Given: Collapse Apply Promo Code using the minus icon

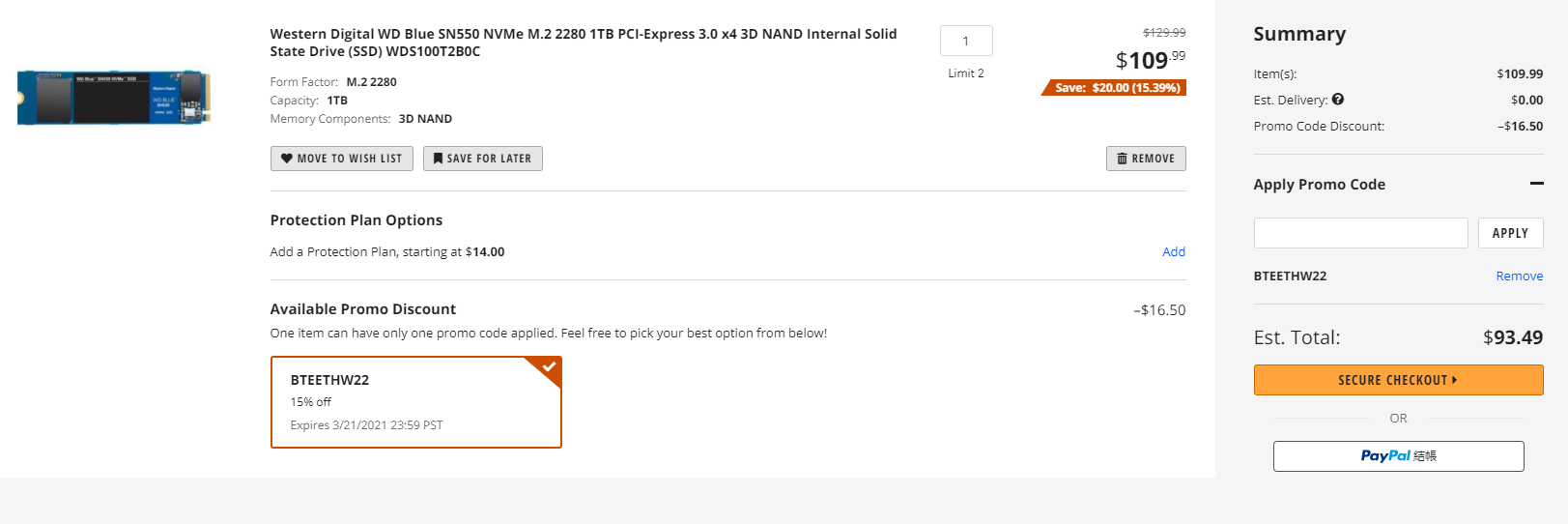Looking at the screenshot, I should tap(1536, 184).
